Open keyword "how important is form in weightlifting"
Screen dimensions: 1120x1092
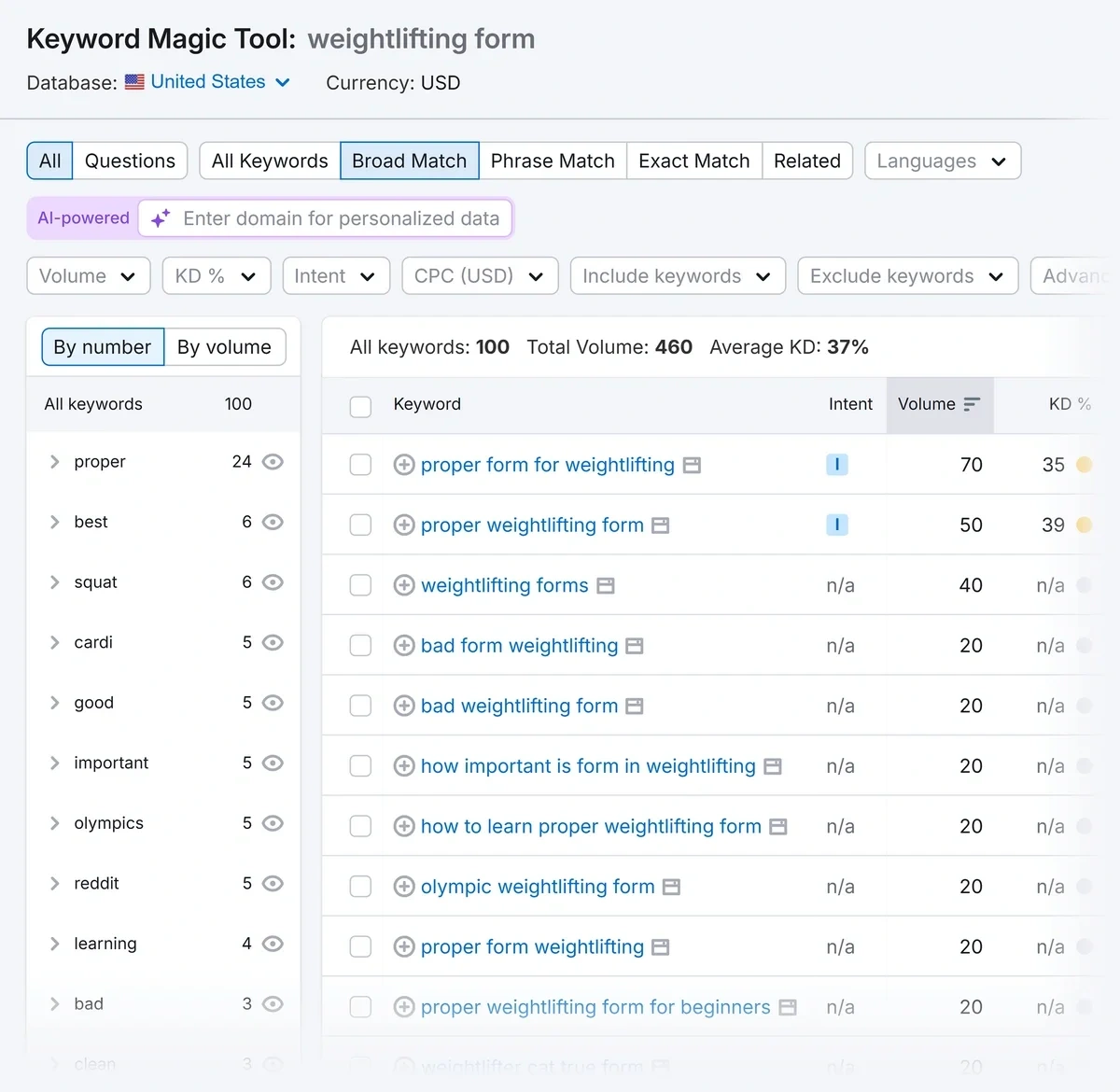[588, 765]
